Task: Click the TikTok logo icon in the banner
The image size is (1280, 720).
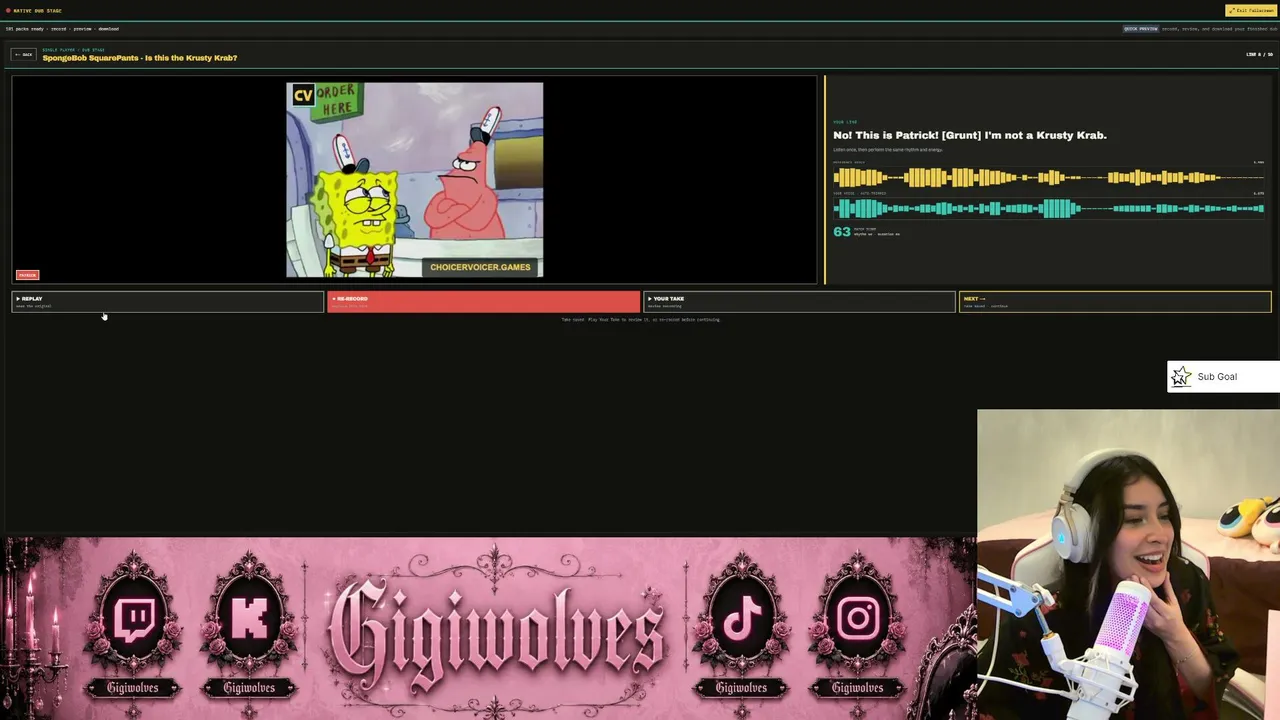Action: point(741,619)
